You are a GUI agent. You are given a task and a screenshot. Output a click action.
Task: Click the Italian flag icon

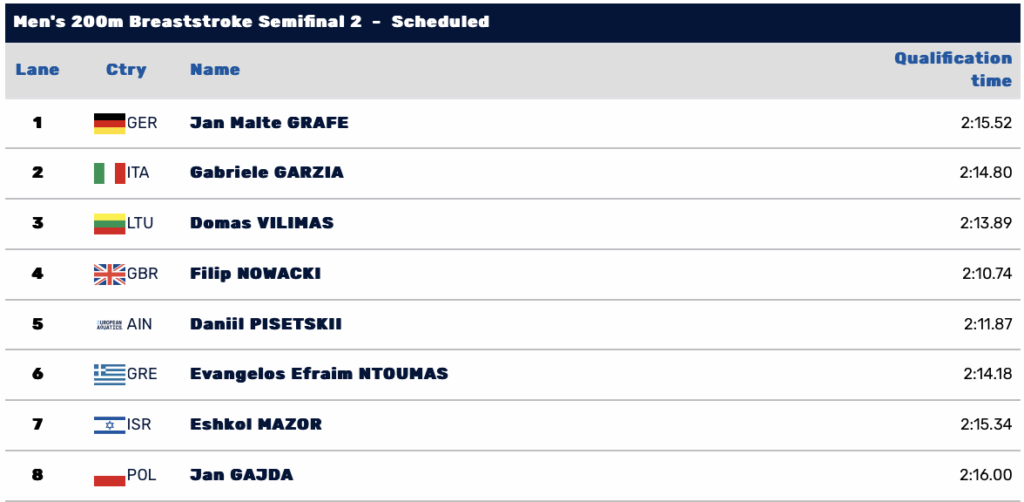109,173
